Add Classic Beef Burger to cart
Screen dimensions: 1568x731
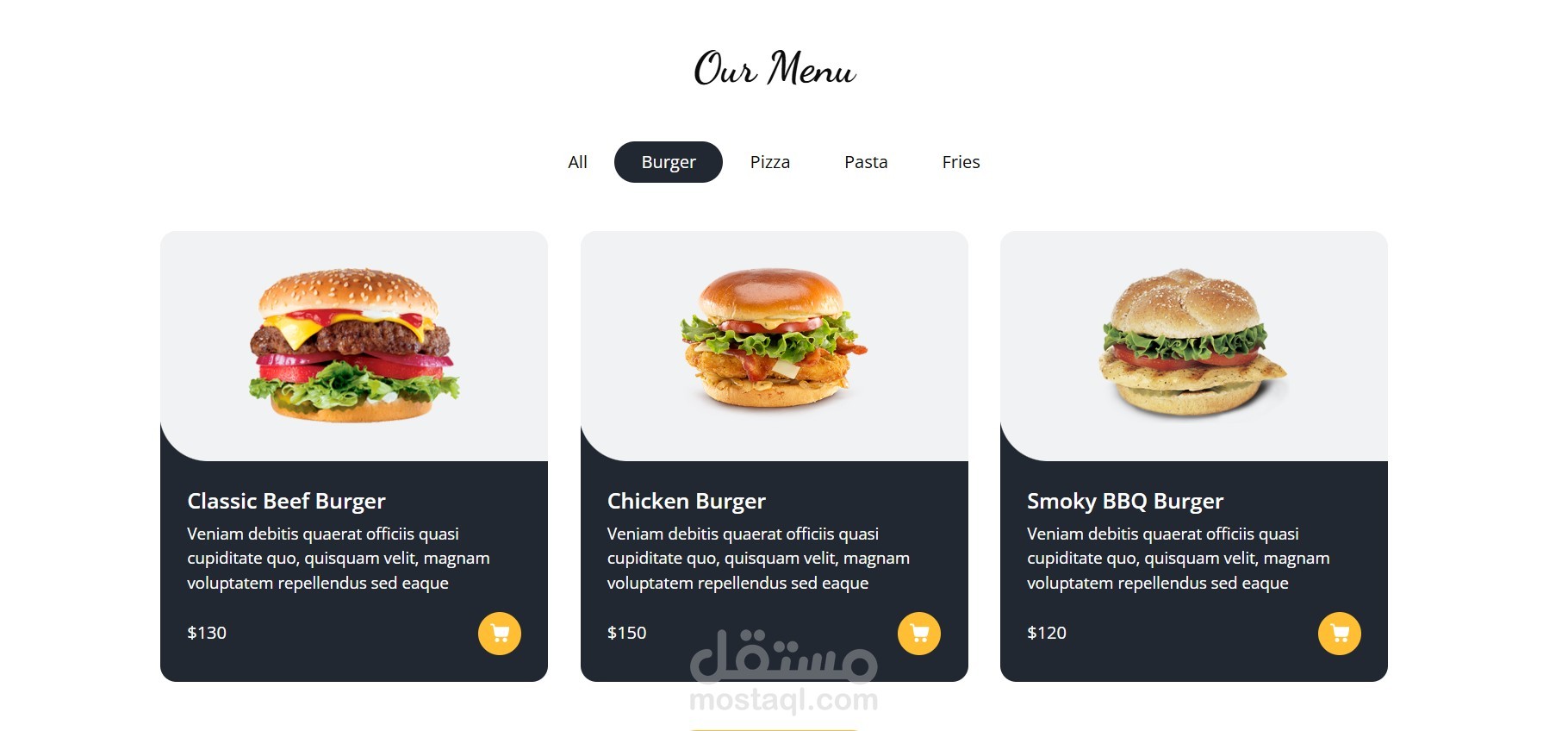500,634
